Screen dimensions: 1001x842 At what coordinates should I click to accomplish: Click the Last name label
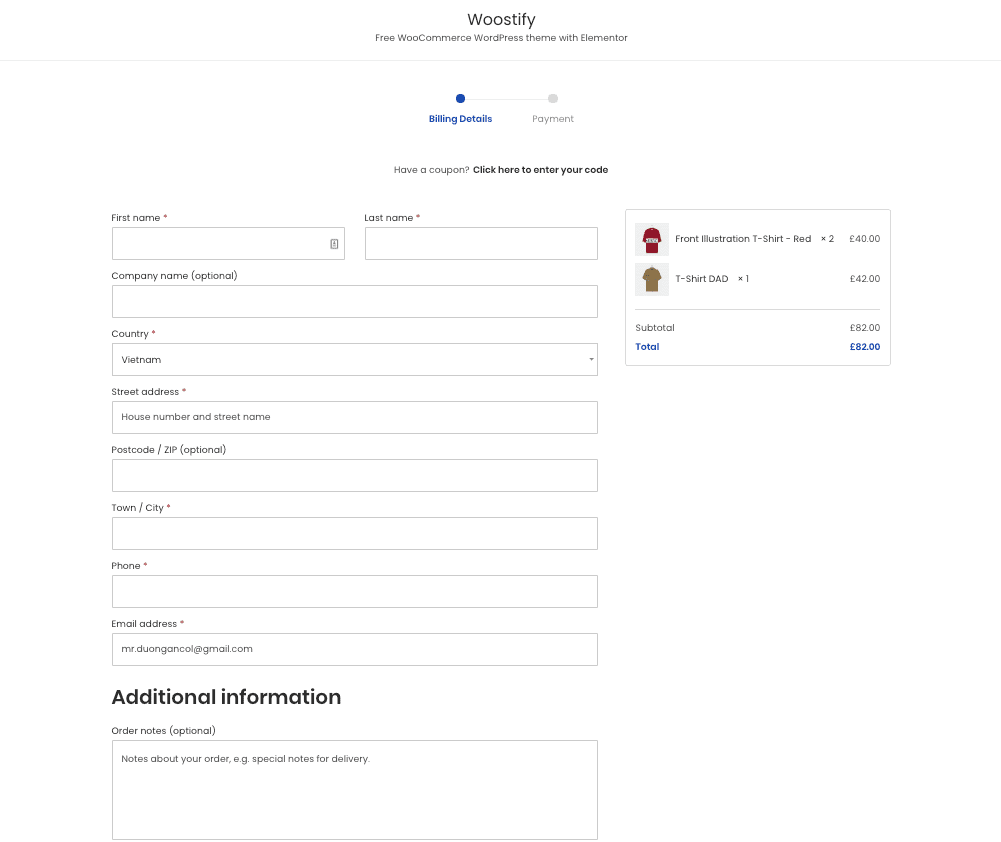point(388,218)
